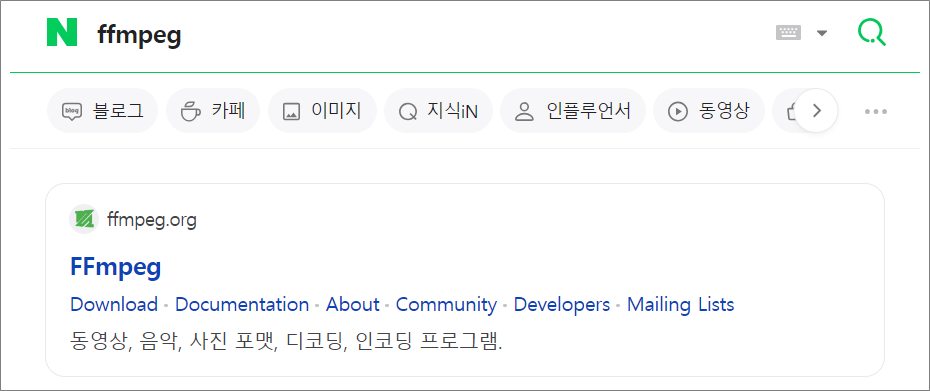The height and width of the screenshot is (391, 930).
Task: Open the About sublink
Action: tap(352, 304)
